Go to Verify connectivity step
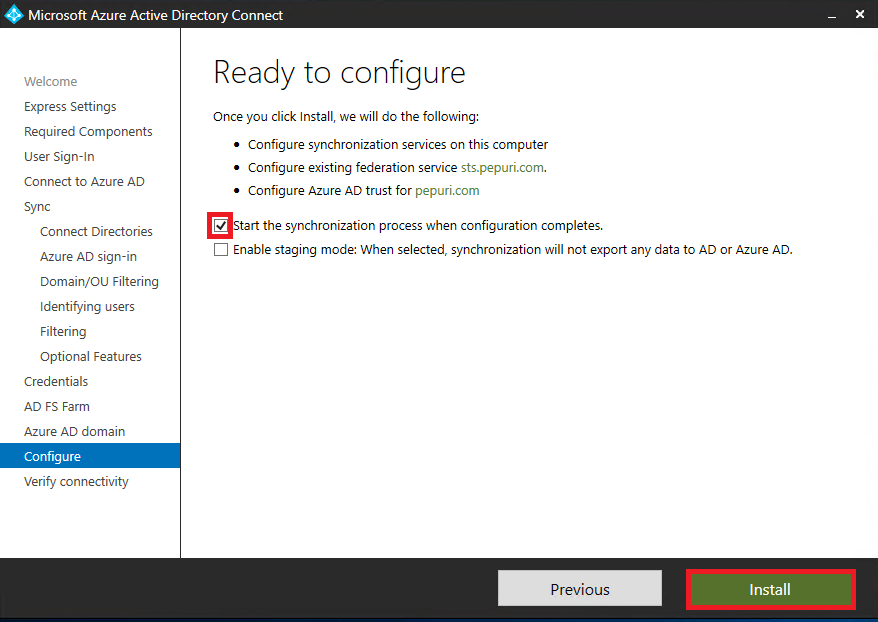 76,482
